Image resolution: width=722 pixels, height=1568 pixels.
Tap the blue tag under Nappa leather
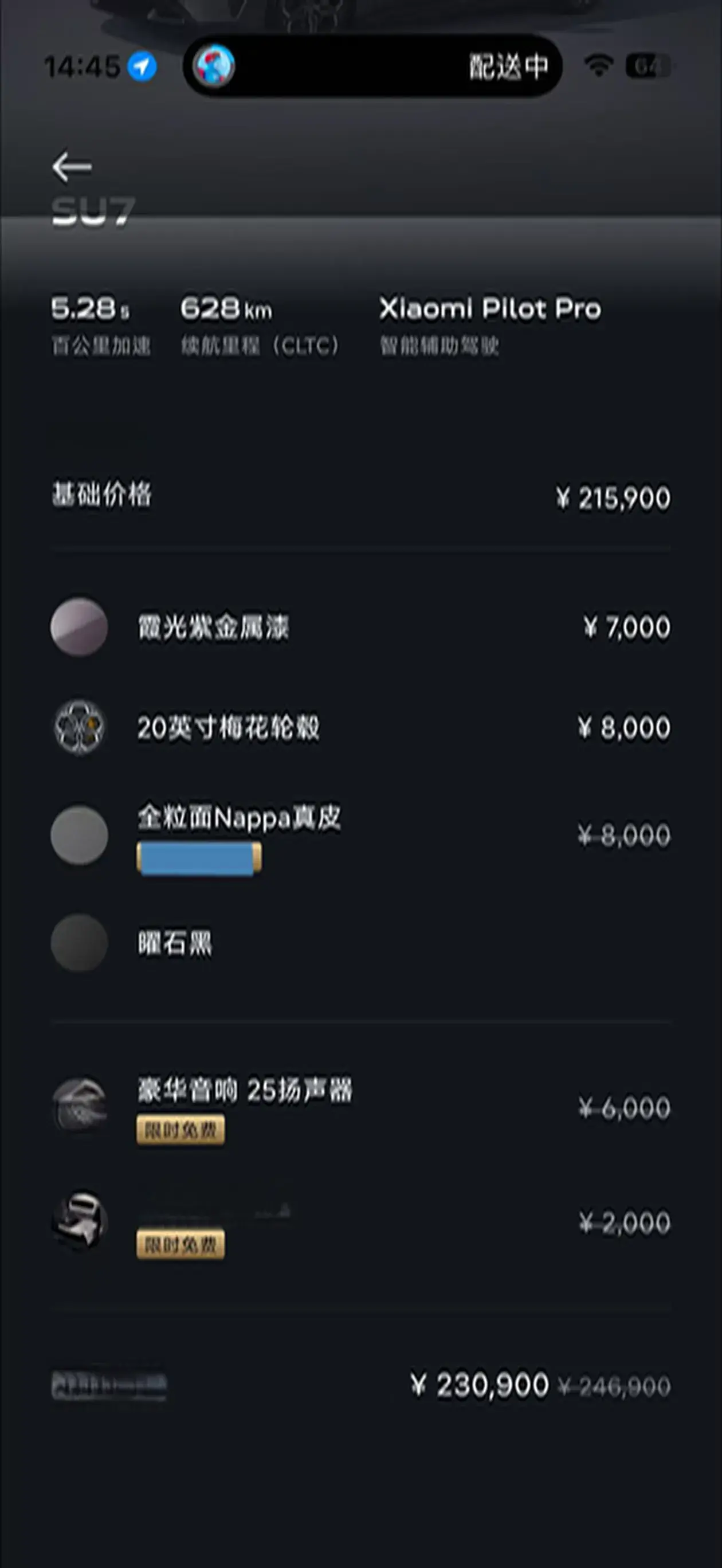199,859
